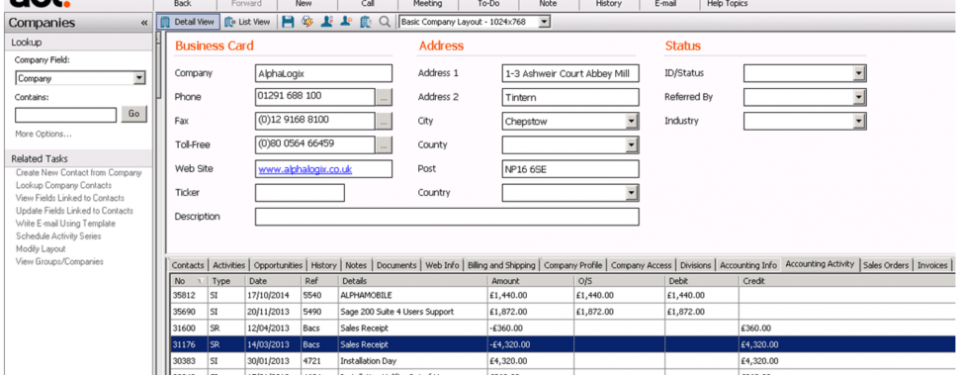Open the Documents tab
Viewport: 960px width, 375px height.
(396, 265)
